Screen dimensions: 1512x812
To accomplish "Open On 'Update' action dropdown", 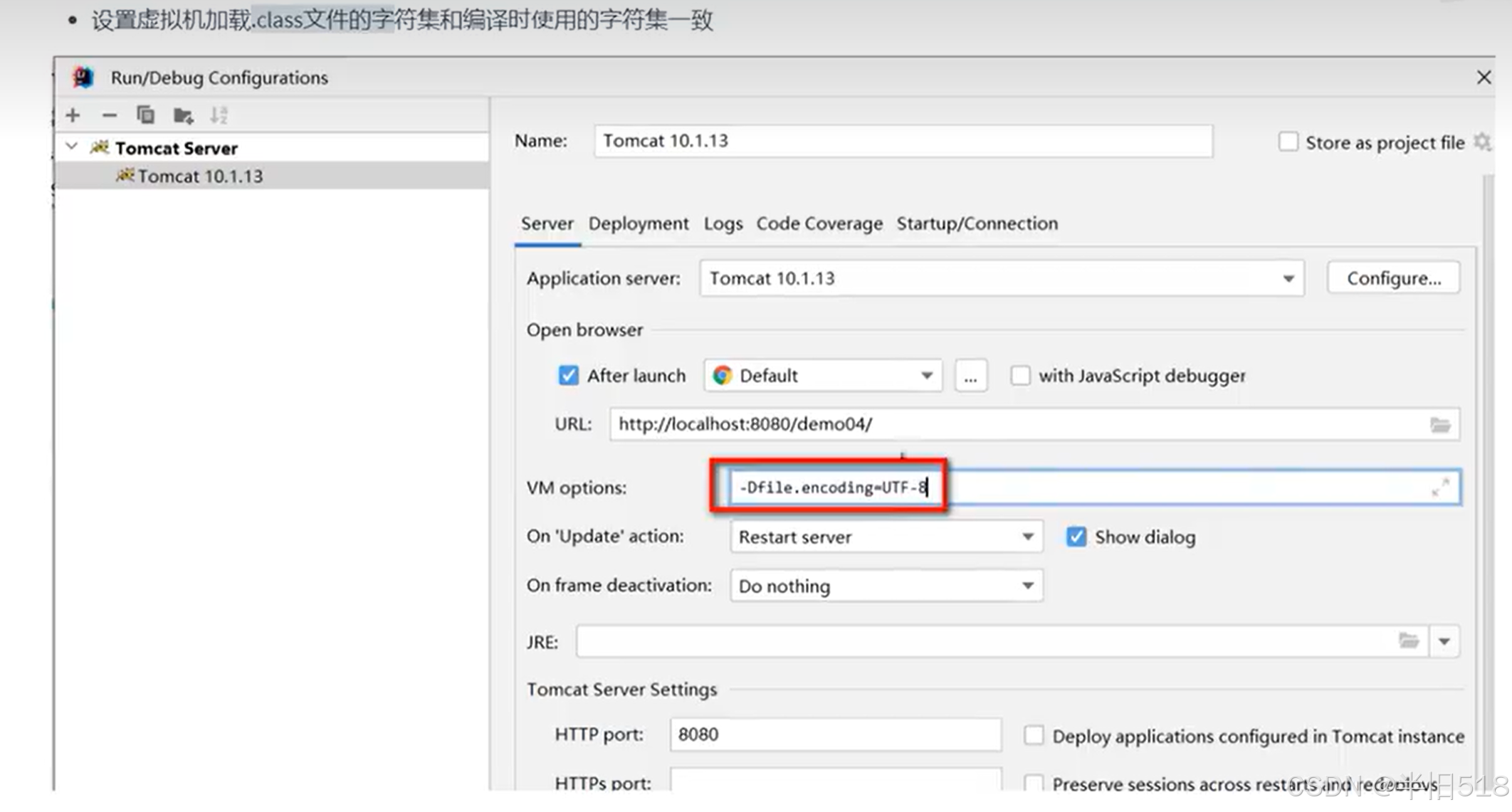I will pos(886,537).
